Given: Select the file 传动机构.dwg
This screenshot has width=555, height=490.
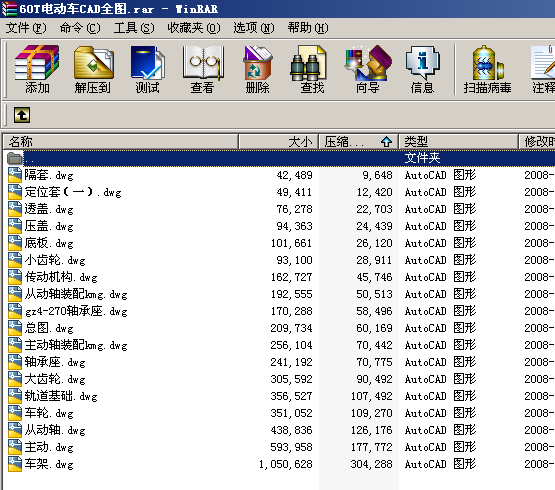Looking at the screenshot, I should [x=61, y=277].
